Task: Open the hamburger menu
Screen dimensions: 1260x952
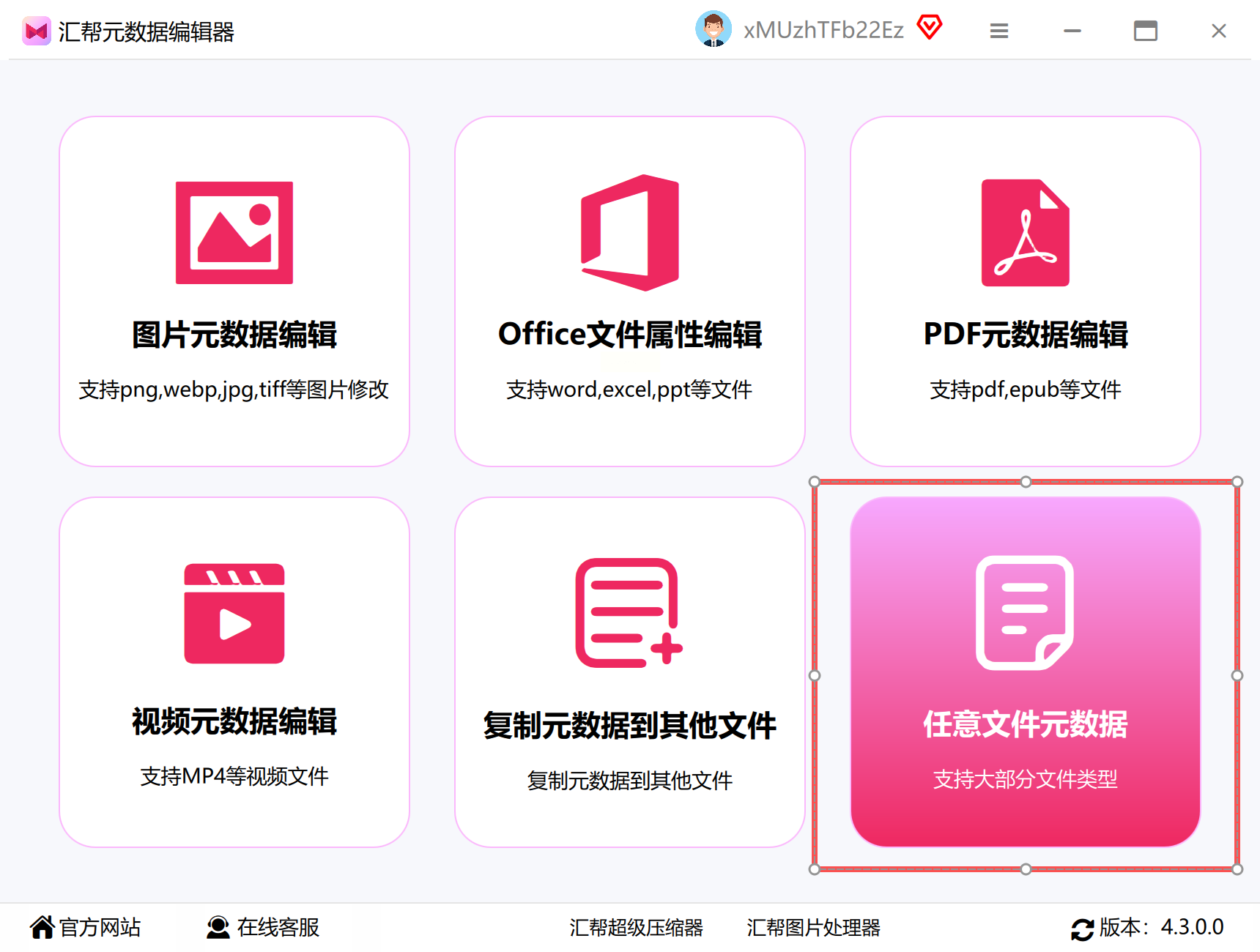Action: click(999, 31)
